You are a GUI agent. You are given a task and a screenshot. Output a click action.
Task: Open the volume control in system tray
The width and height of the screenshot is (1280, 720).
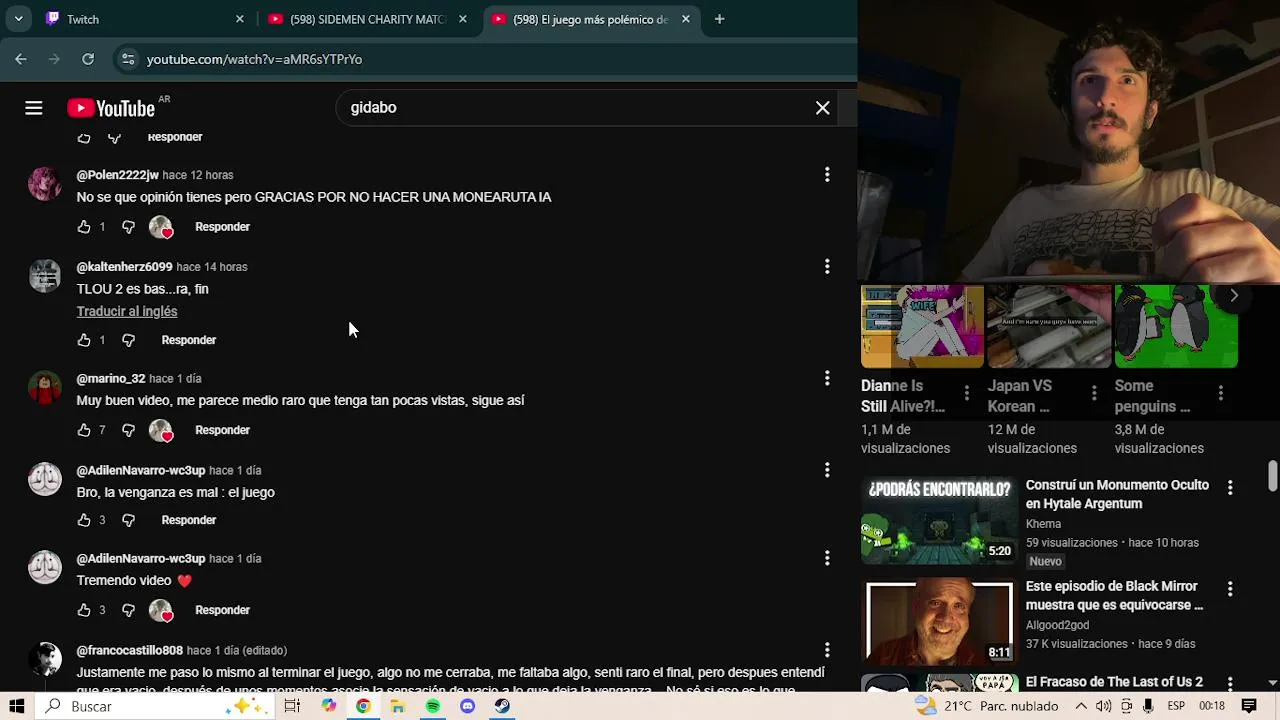[1103, 706]
